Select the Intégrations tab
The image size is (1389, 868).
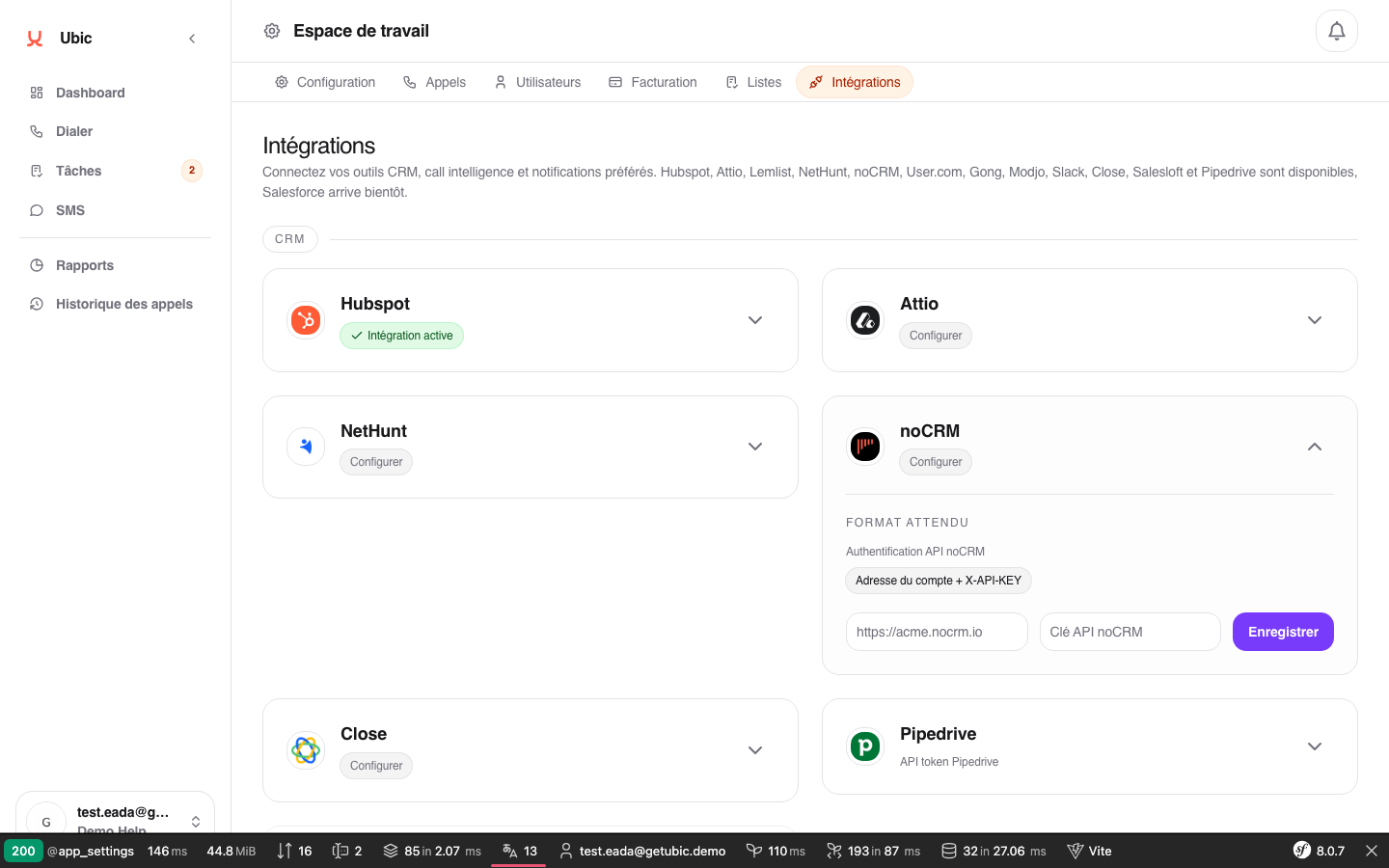click(x=855, y=82)
